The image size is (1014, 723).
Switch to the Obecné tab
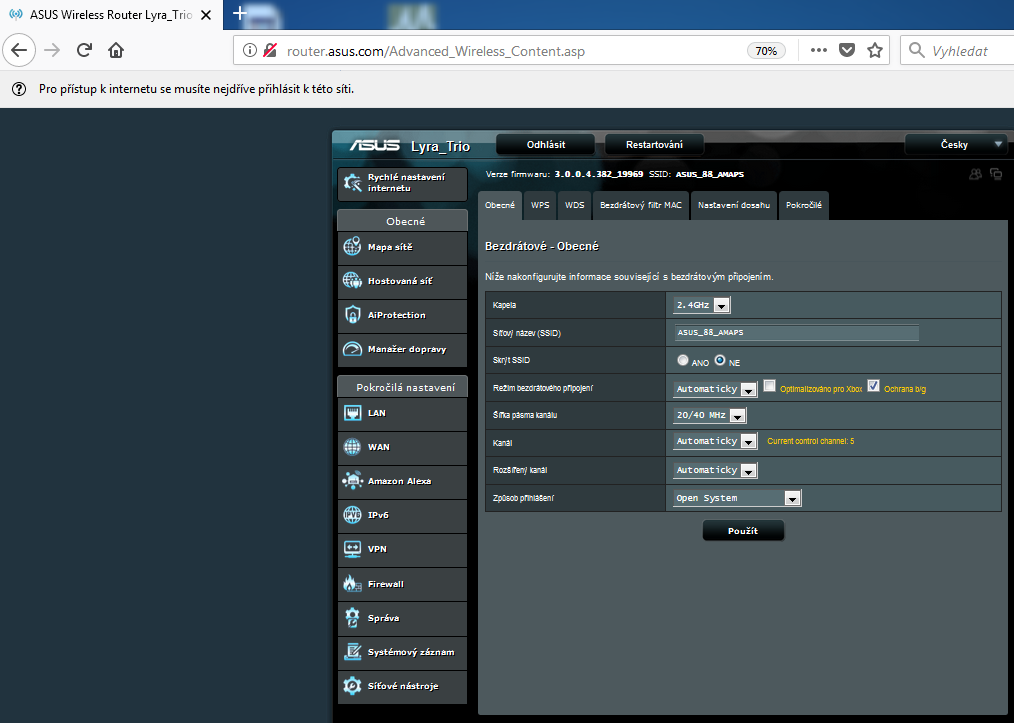[500, 205]
